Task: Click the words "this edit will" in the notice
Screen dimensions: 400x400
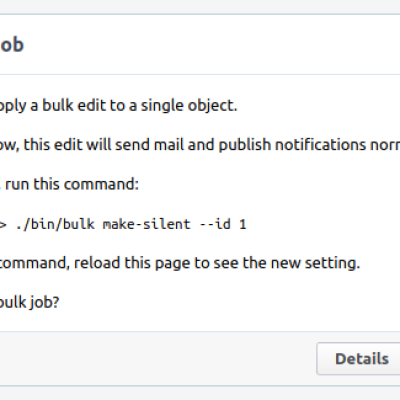Action: [x=68, y=145]
